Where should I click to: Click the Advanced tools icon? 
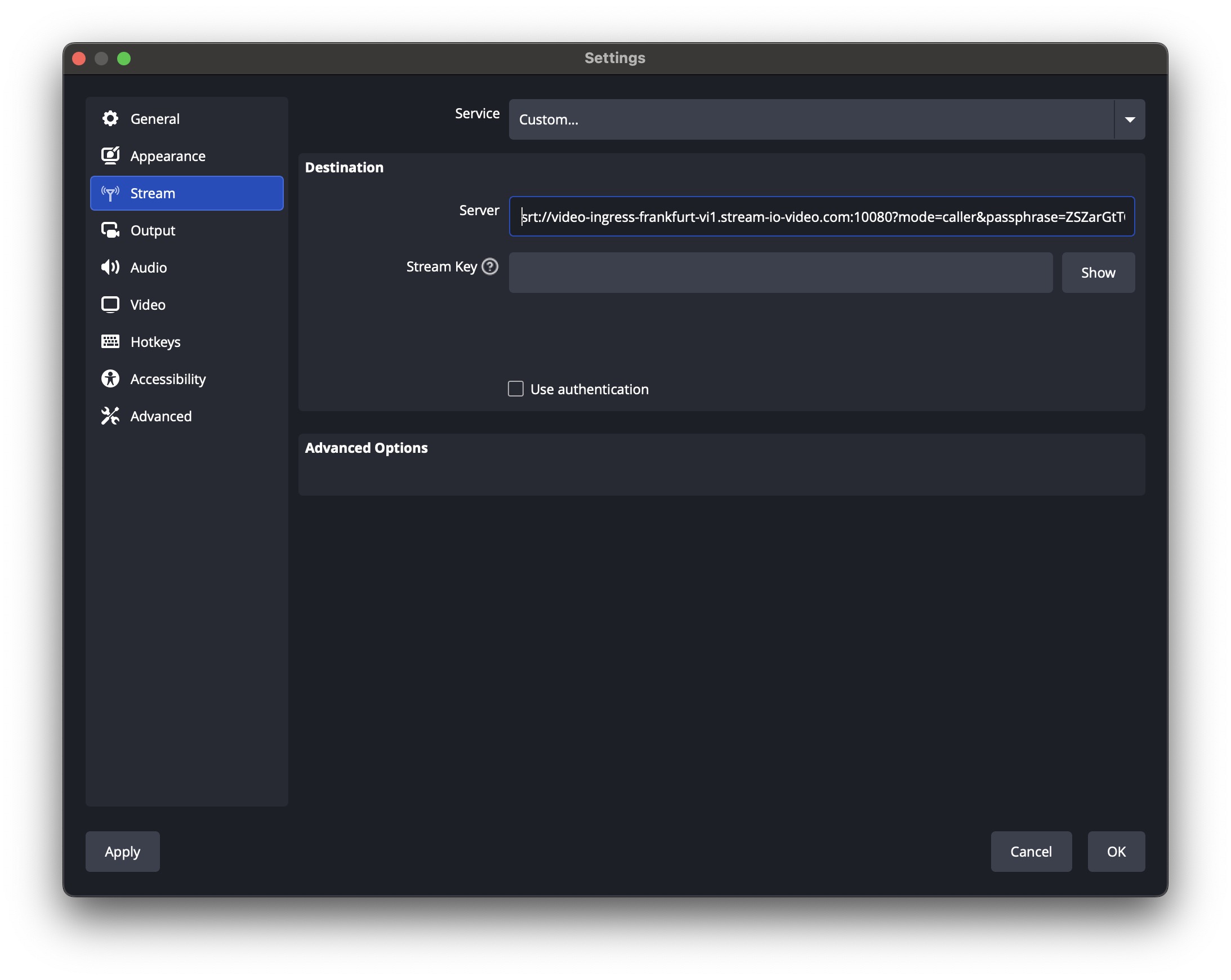[110, 416]
